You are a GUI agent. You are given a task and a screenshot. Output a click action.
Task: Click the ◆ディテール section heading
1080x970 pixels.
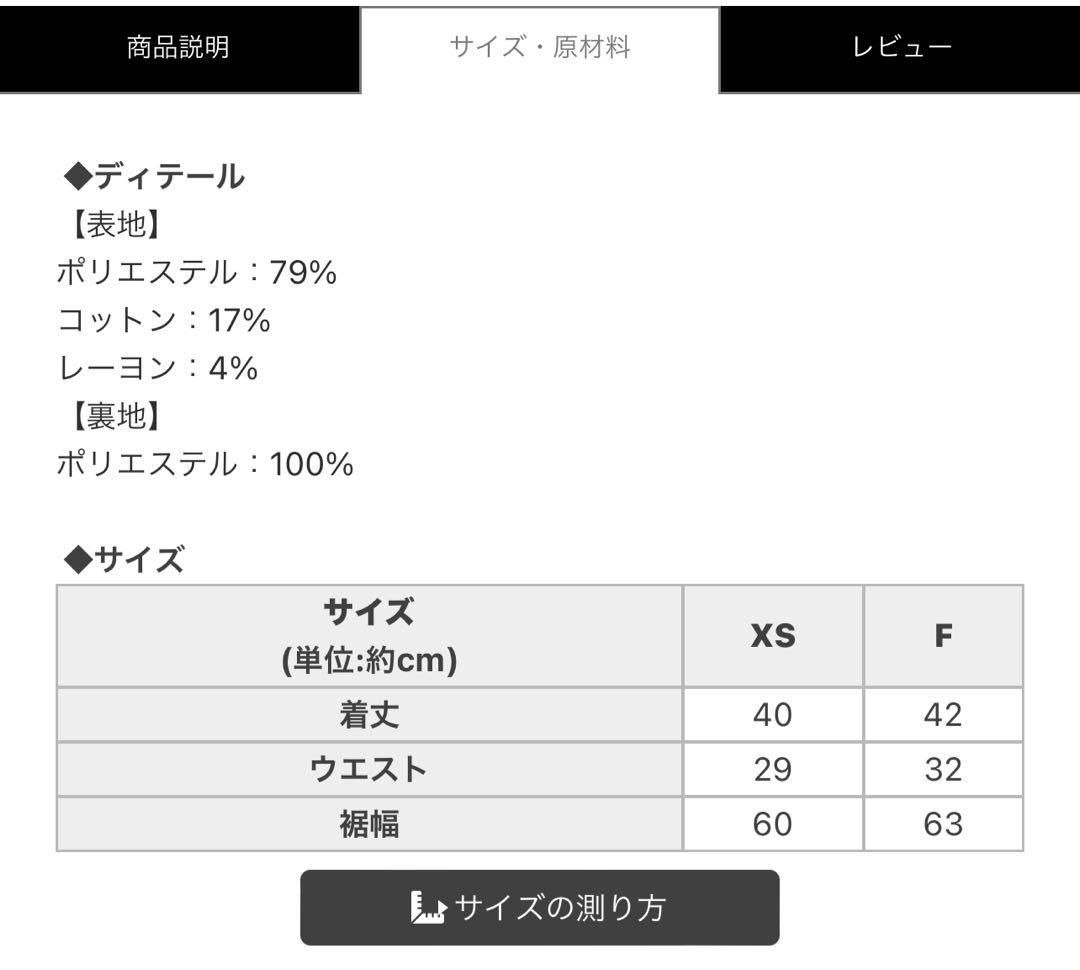pos(155,174)
